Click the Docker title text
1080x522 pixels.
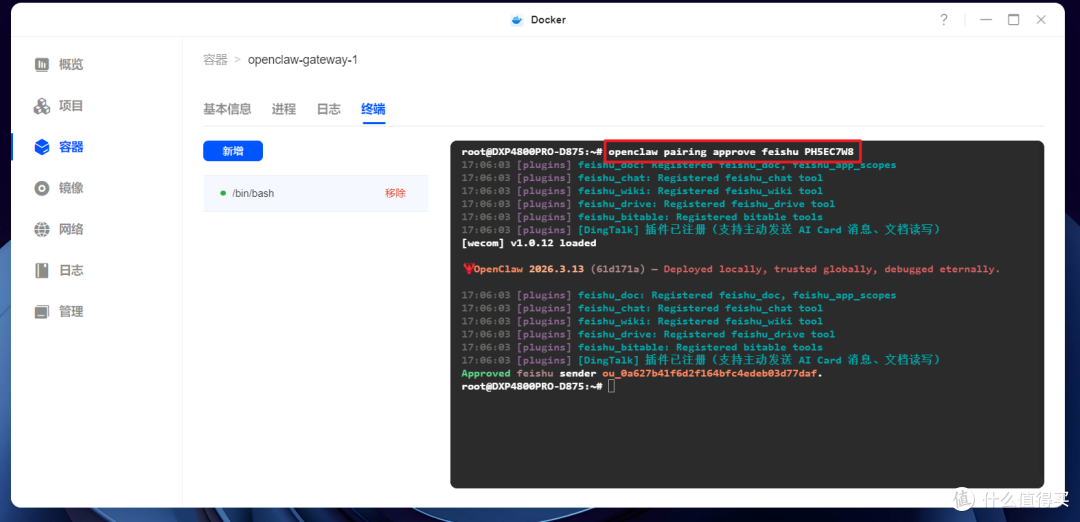[x=548, y=20]
